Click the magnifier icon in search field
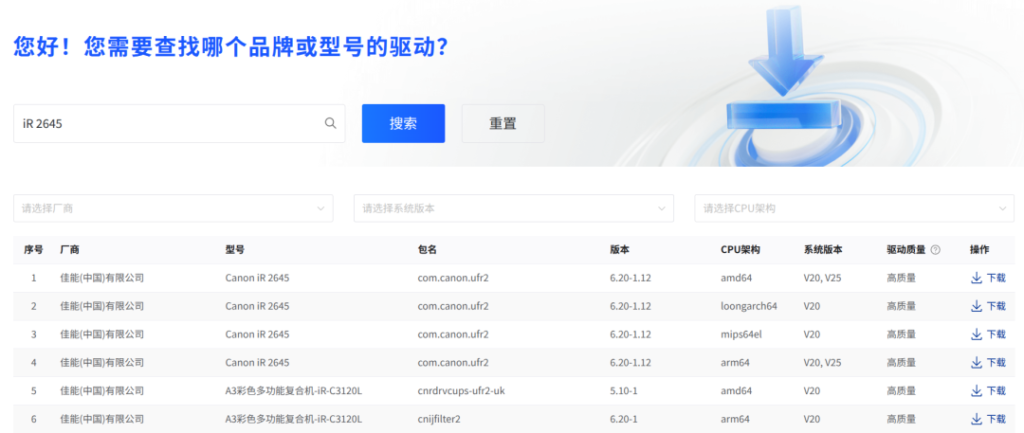 tap(330, 124)
